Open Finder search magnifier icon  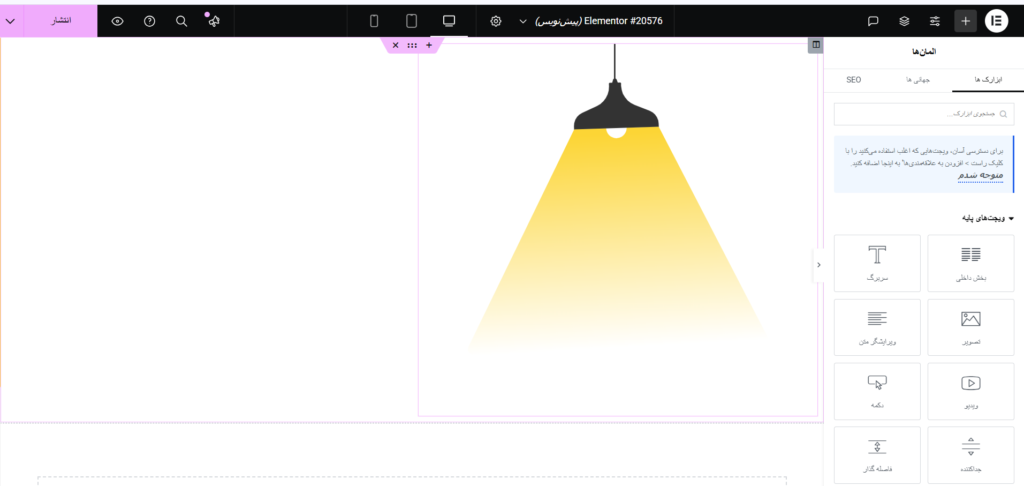(181, 20)
